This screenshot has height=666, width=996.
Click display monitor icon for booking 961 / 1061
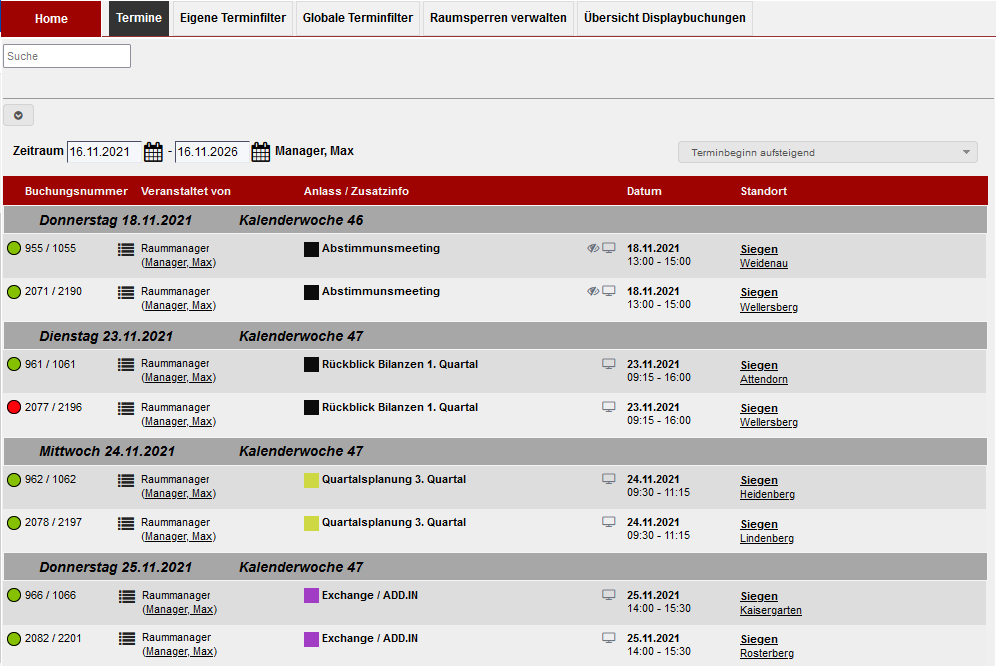pos(609,364)
